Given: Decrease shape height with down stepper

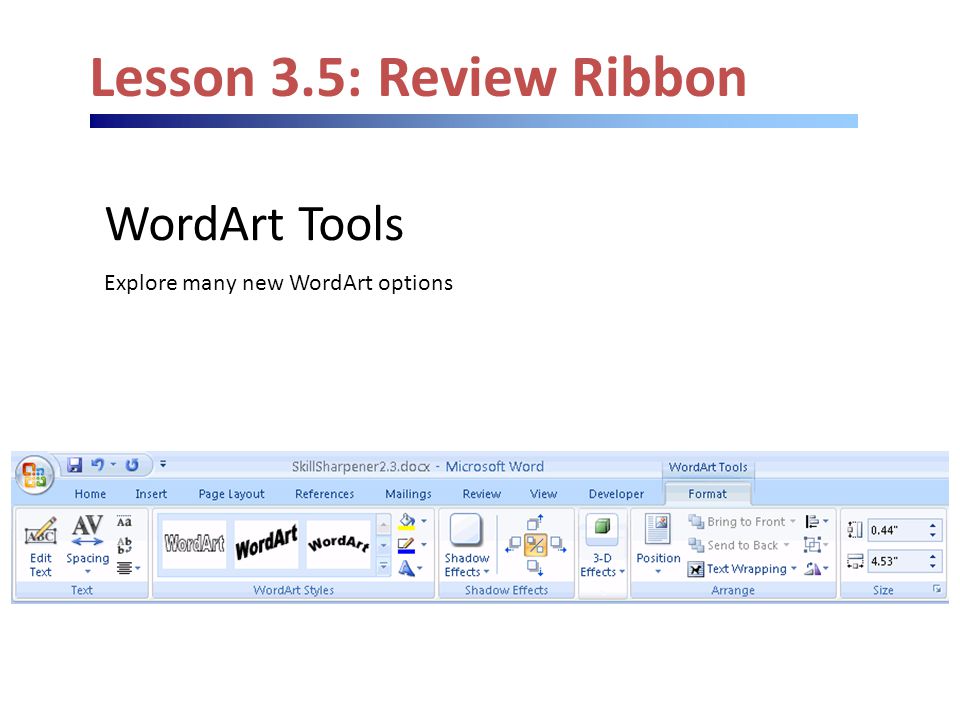Looking at the screenshot, I should [932, 535].
